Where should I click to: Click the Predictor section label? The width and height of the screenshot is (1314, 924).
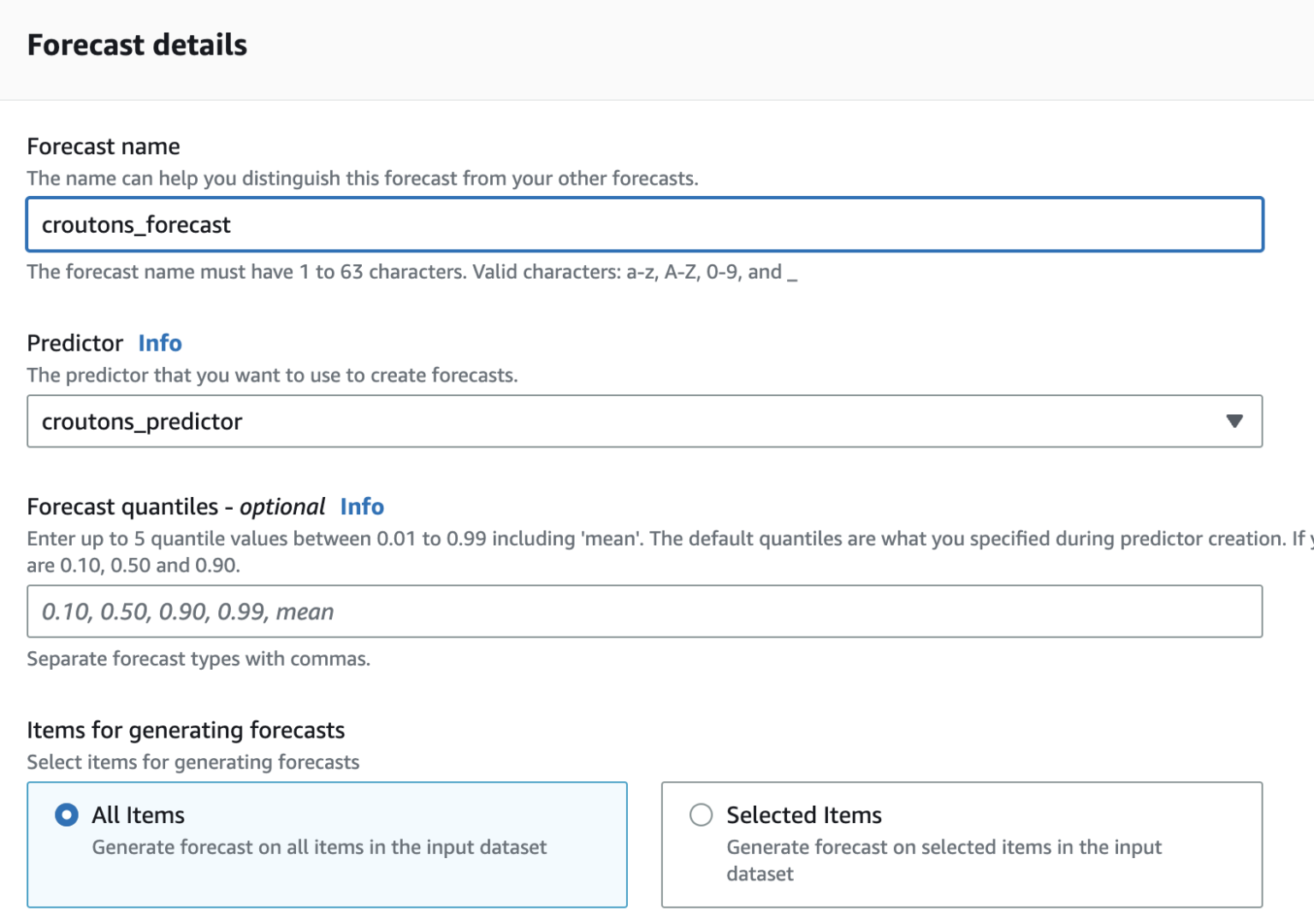tap(74, 343)
